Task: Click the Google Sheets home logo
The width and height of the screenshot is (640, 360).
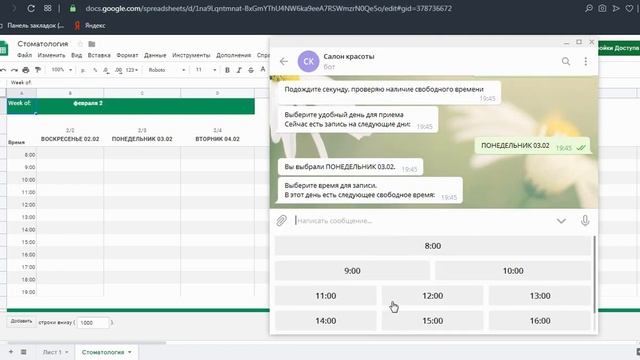Action: 4,48
